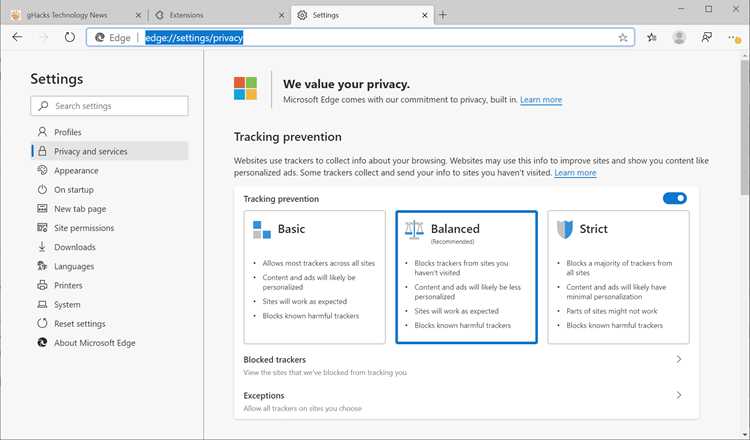The height and width of the screenshot is (440, 750).
Task: Add this page to favorites star
Action: pos(622,37)
